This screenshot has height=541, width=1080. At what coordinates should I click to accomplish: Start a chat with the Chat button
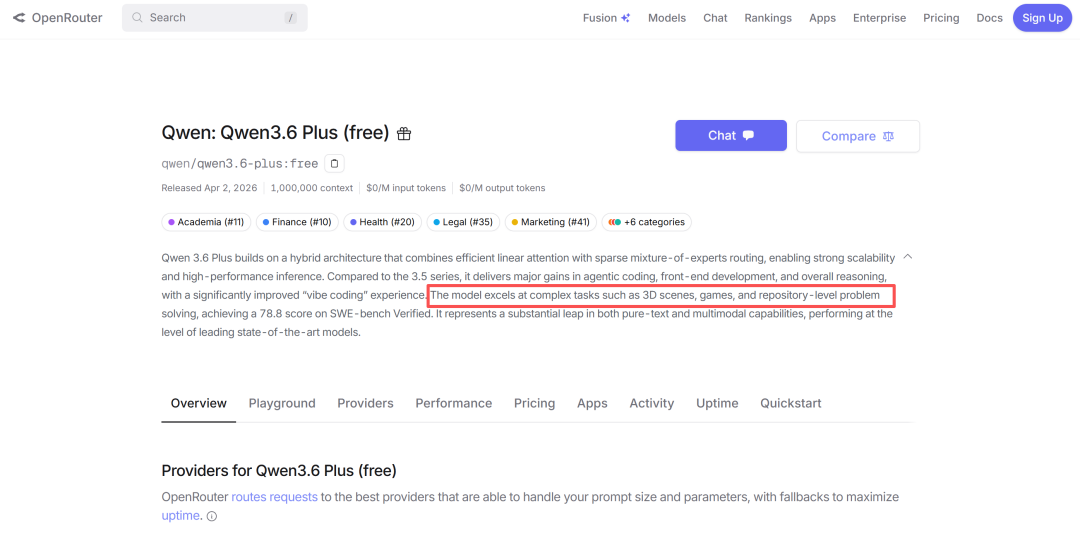[730, 136]
